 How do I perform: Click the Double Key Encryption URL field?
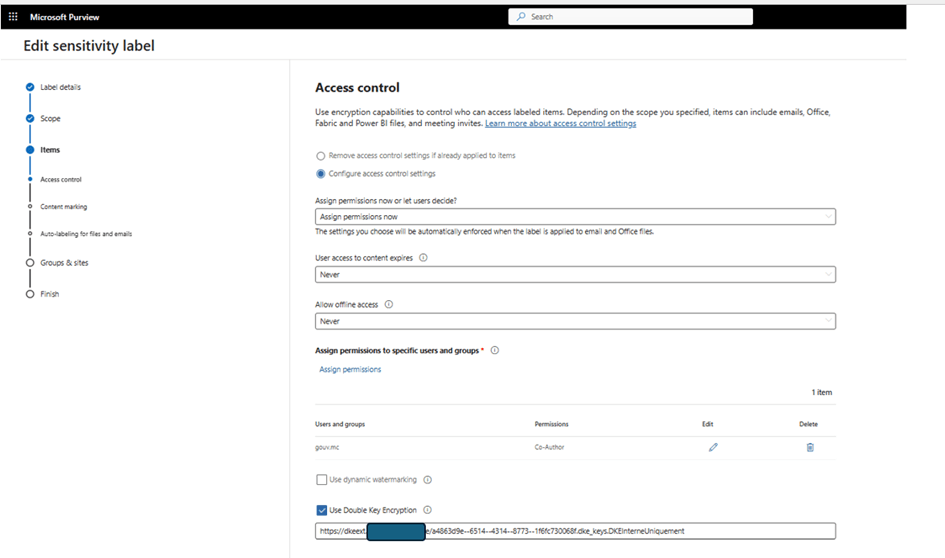(600, 531)
